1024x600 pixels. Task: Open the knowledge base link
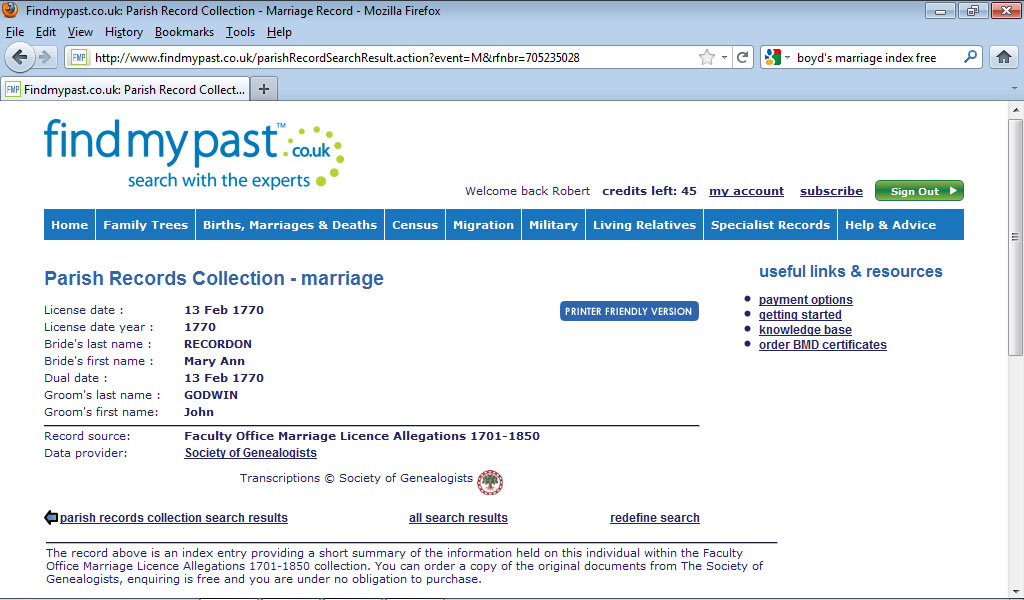(805, 330)
